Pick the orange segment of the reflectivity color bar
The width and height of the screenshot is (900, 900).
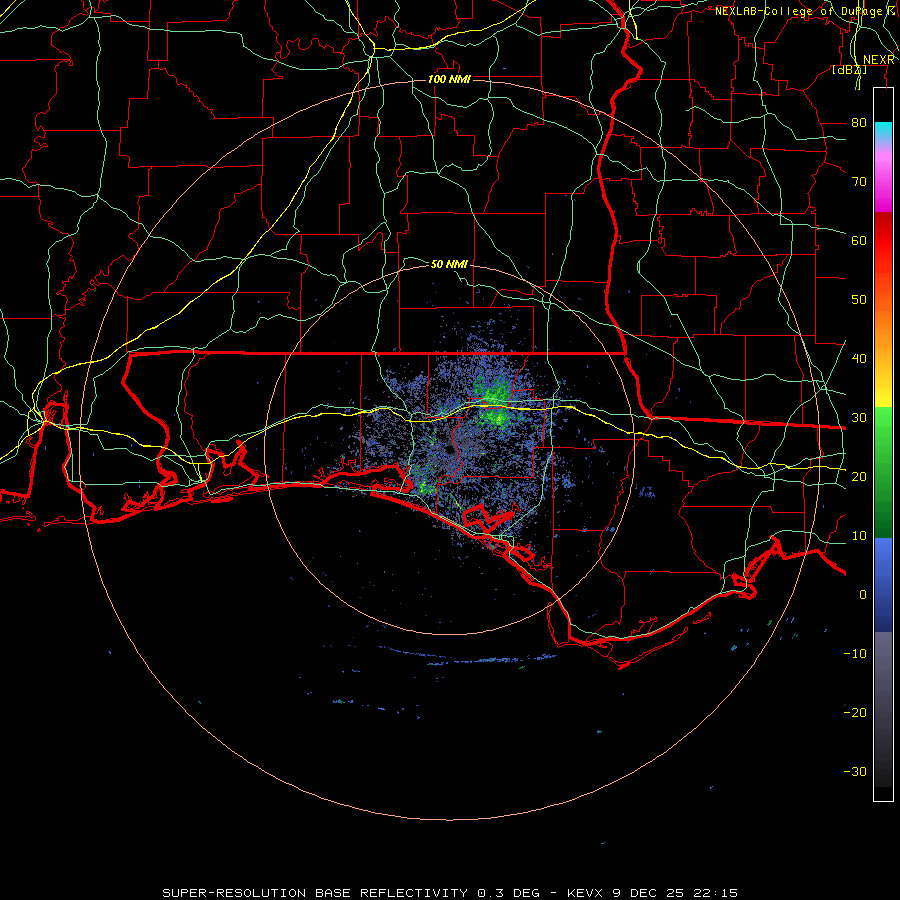click(x=883, y=327)
